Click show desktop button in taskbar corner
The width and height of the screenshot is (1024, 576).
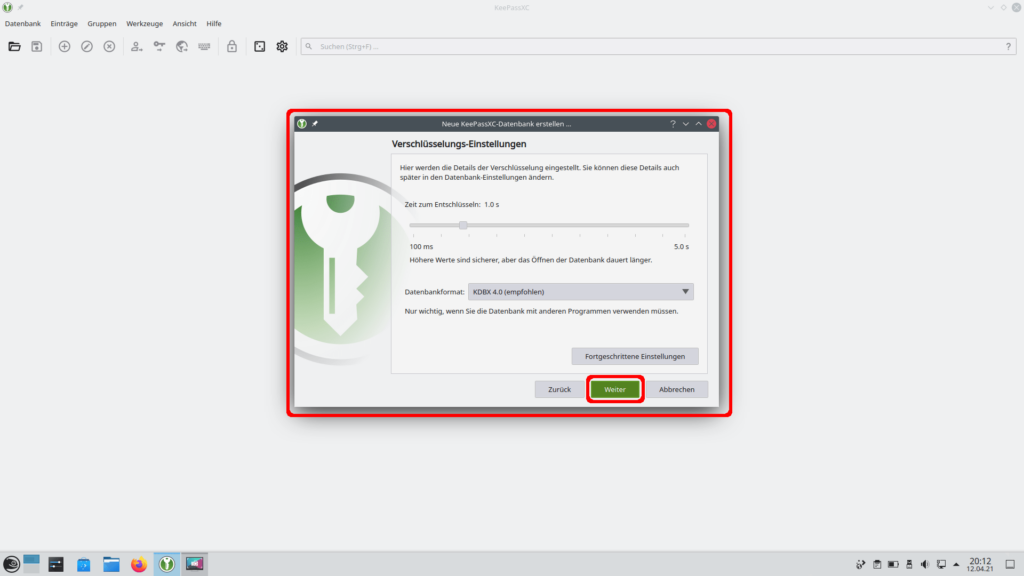pos(1010,564)
